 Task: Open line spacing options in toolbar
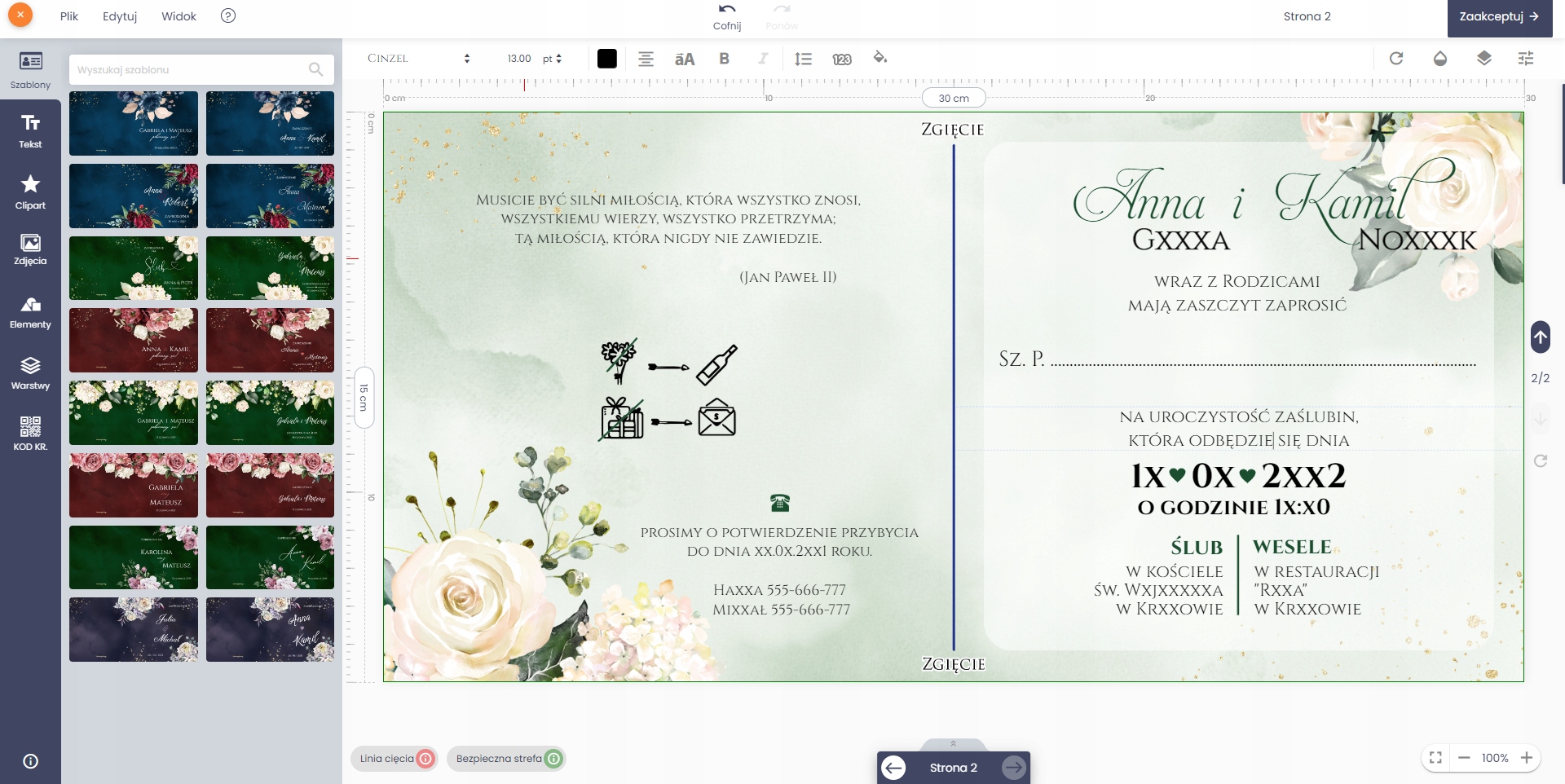(x=803, y=59)
